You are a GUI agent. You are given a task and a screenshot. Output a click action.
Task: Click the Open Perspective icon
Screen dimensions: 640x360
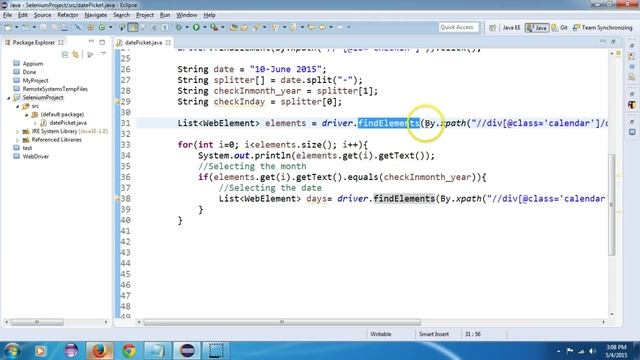(492, 28)
